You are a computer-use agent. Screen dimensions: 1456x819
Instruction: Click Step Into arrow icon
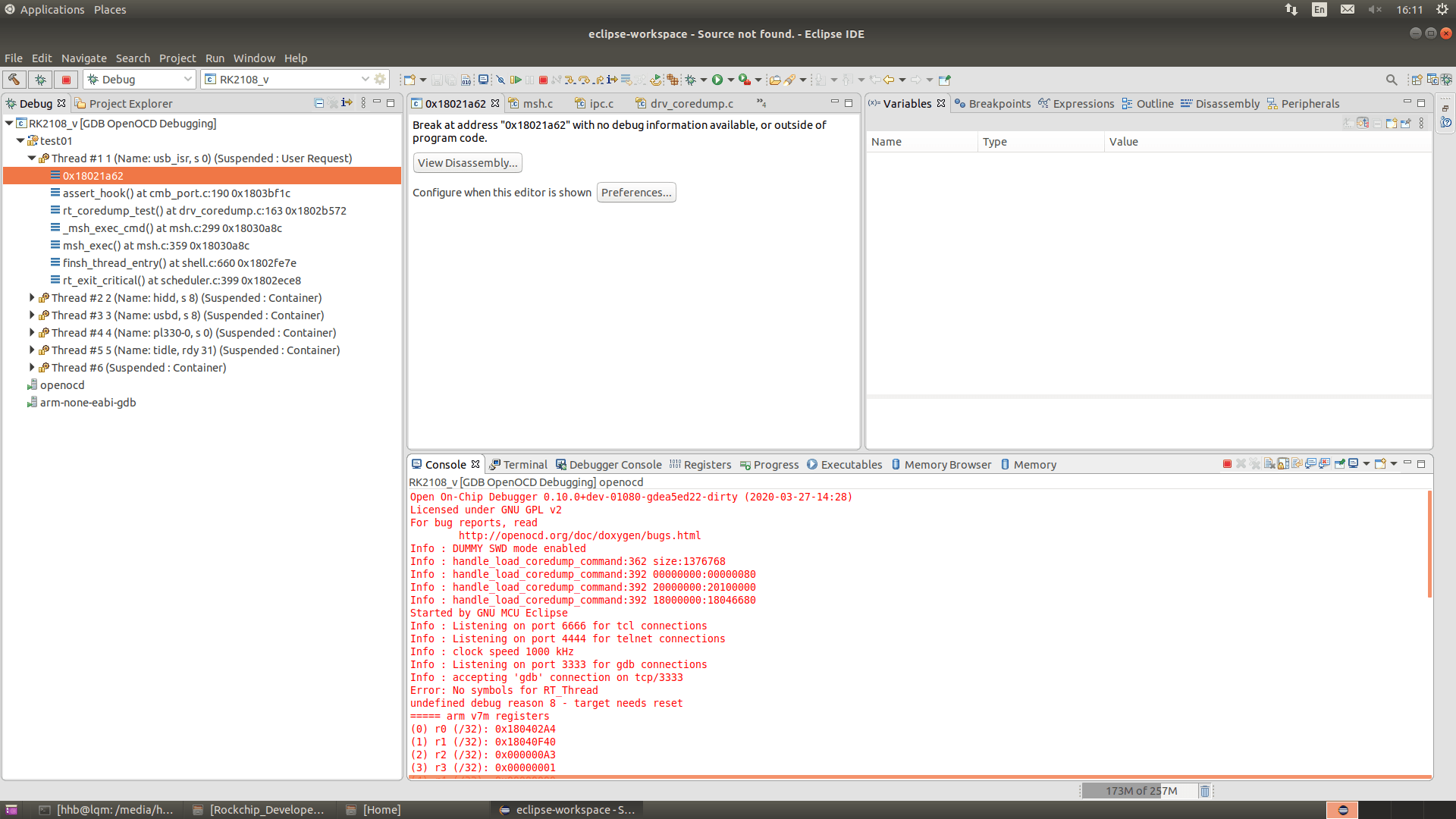coord(570,80)
